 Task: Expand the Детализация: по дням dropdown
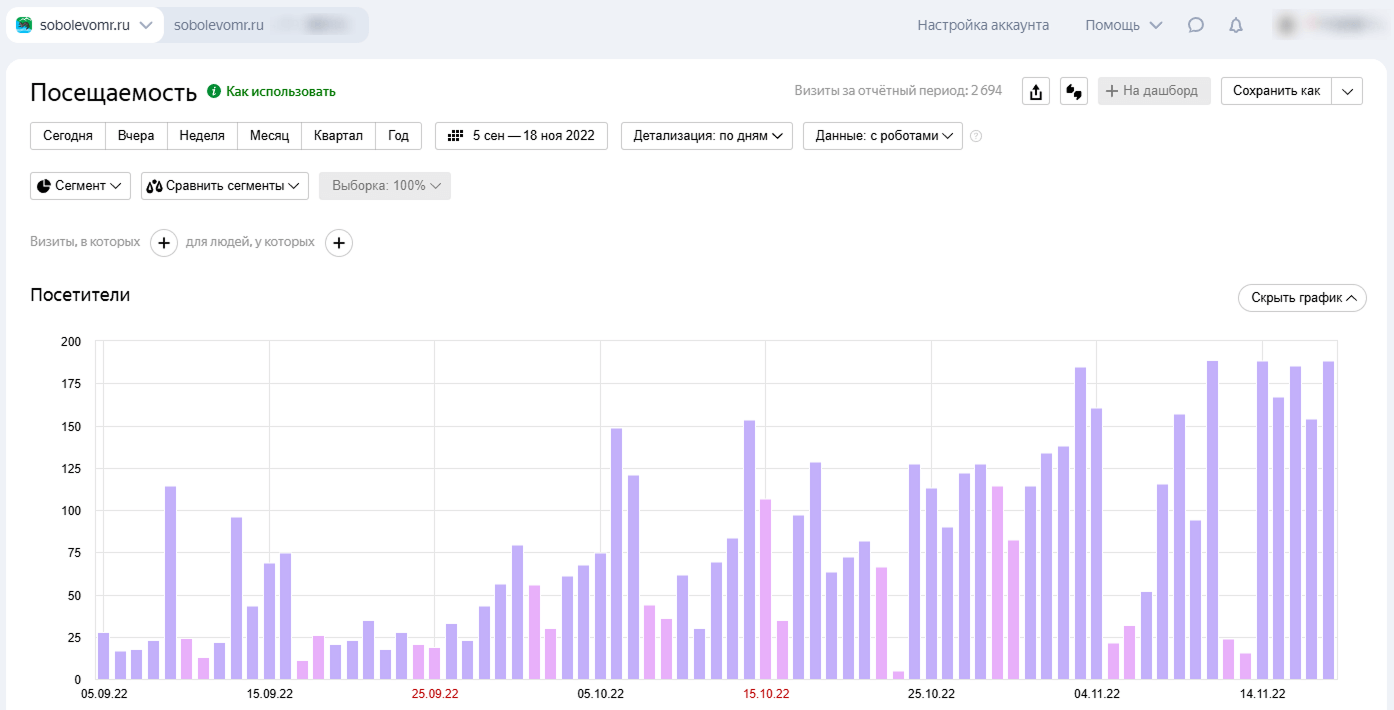[x=707, y=136]
